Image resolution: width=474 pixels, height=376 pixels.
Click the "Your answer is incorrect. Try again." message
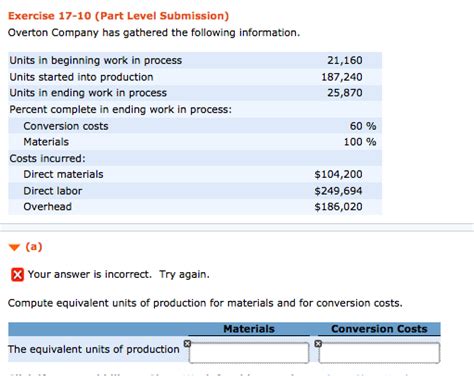pyautogui.click(x=119, y=274)
